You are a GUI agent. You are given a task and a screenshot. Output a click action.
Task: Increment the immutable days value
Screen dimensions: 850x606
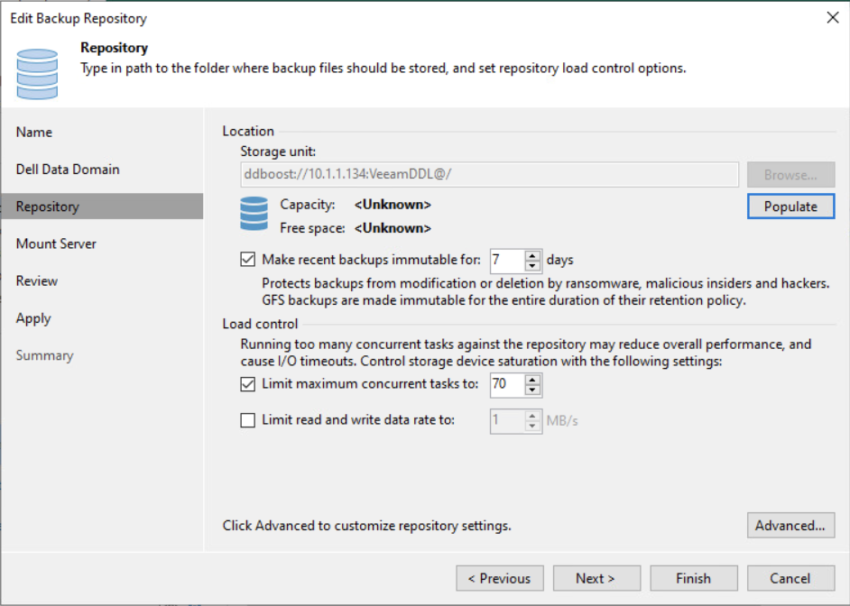531,254
